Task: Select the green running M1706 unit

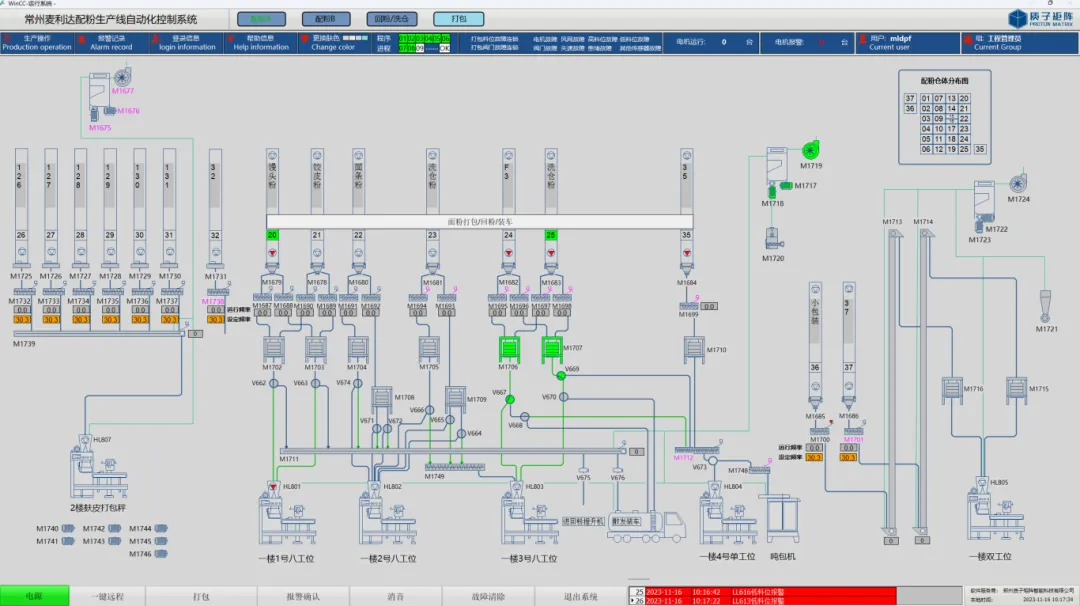Action: pos(509,349)
